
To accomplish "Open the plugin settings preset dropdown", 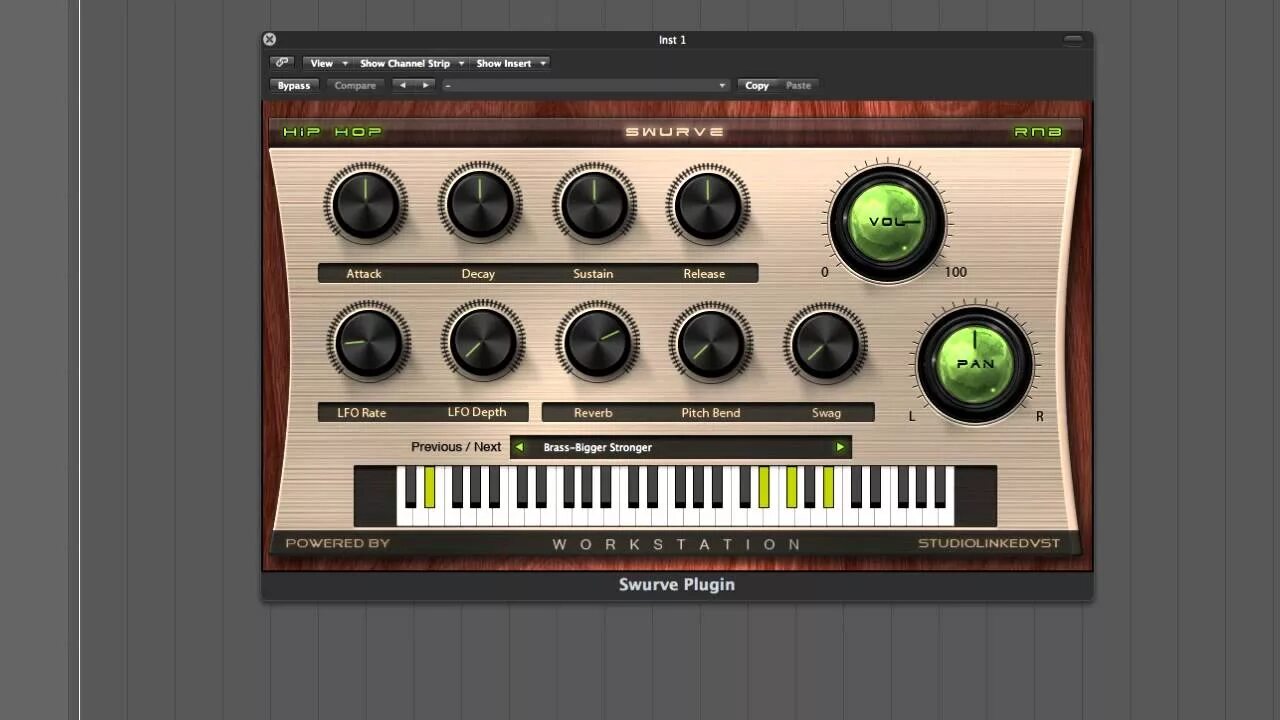I will tap(585, 85).
